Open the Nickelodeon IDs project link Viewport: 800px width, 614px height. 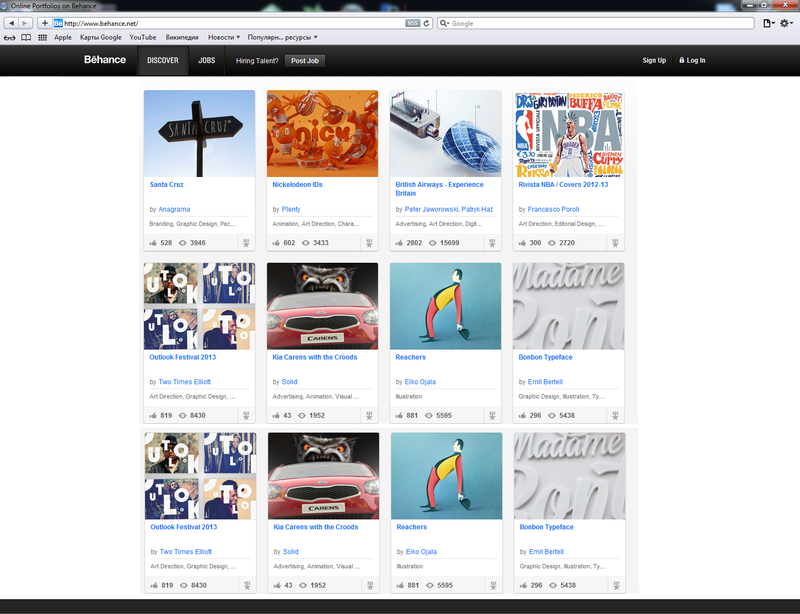[297, 185]
